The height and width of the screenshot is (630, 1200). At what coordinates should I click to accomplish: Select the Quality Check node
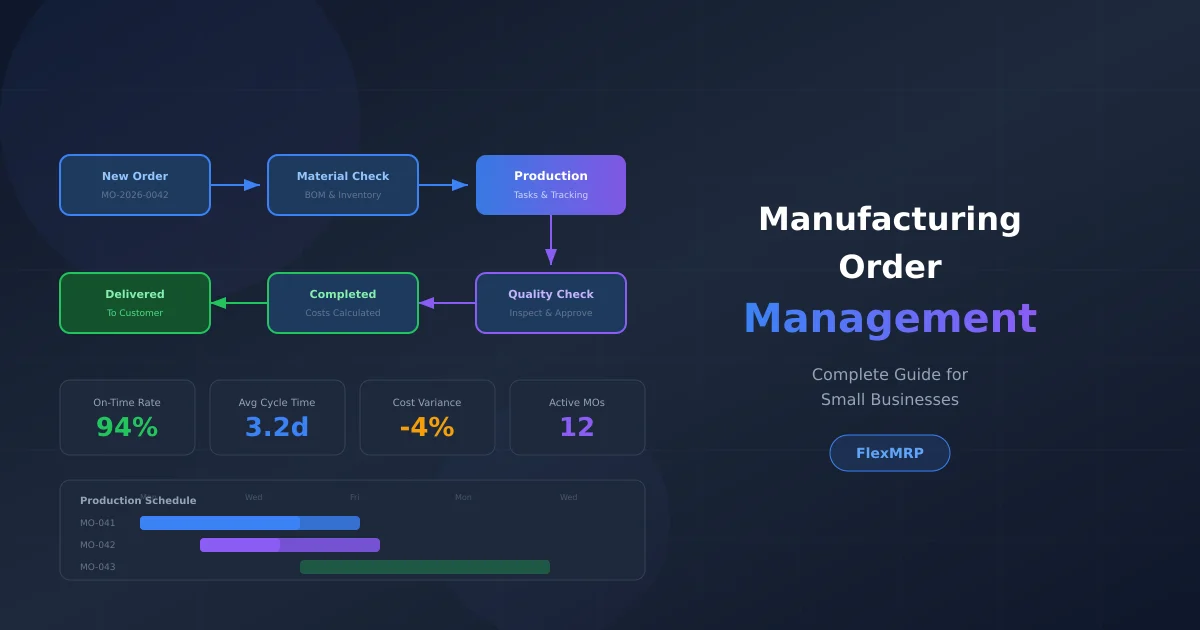[x=551, y=303]
